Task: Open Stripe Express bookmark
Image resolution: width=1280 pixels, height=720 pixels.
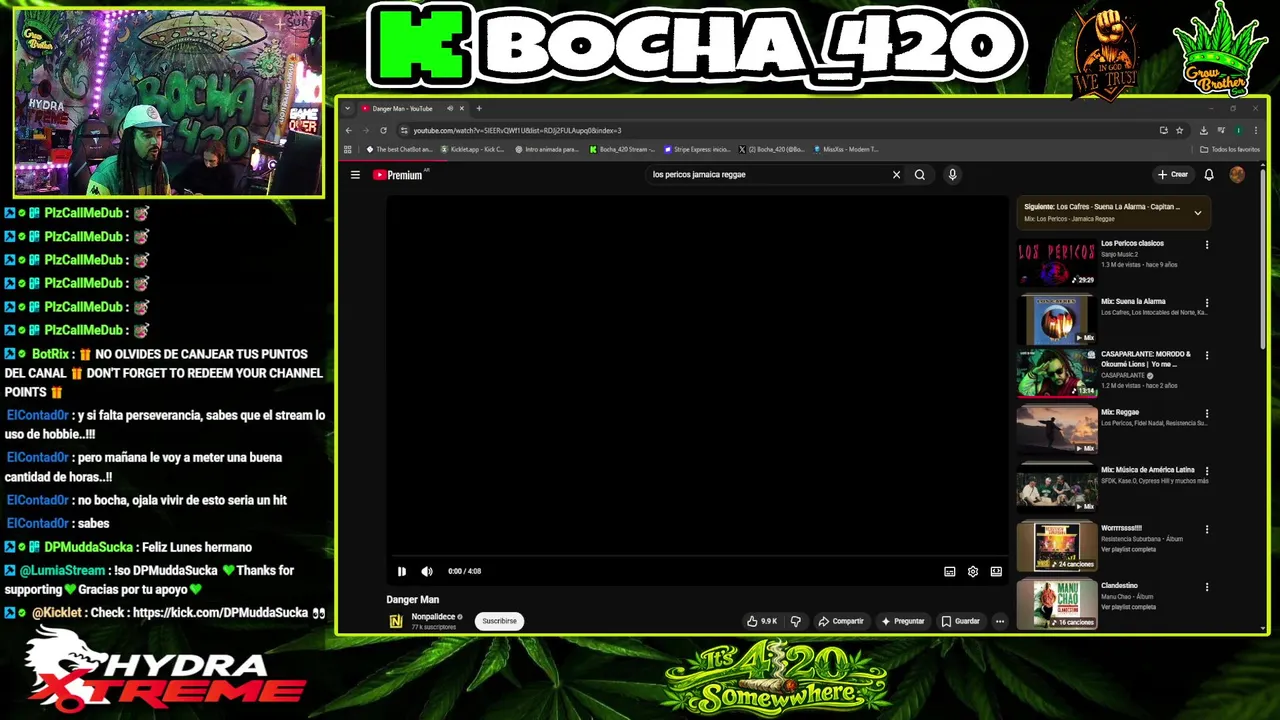Action: click(697, 150)
